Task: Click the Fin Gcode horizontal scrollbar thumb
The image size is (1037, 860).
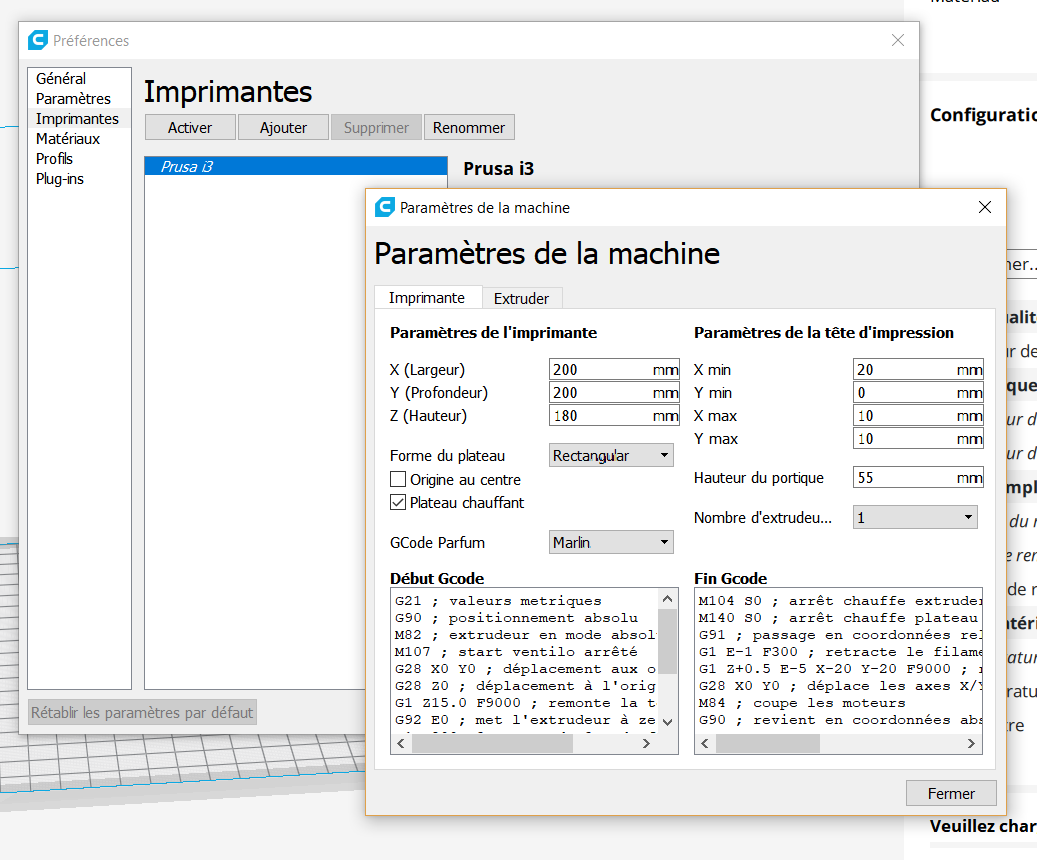Action: [768, 744]
